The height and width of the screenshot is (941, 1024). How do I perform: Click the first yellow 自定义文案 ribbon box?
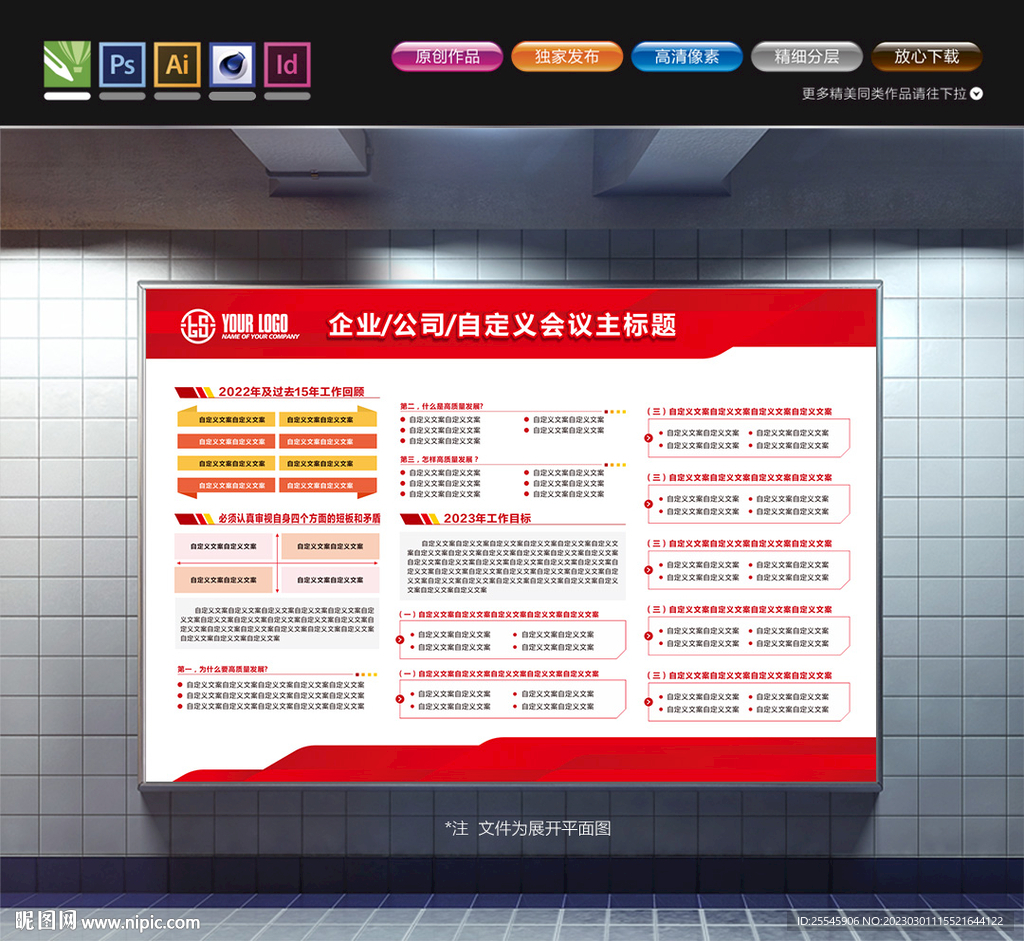pyautogui.click(x=230, y=419)
